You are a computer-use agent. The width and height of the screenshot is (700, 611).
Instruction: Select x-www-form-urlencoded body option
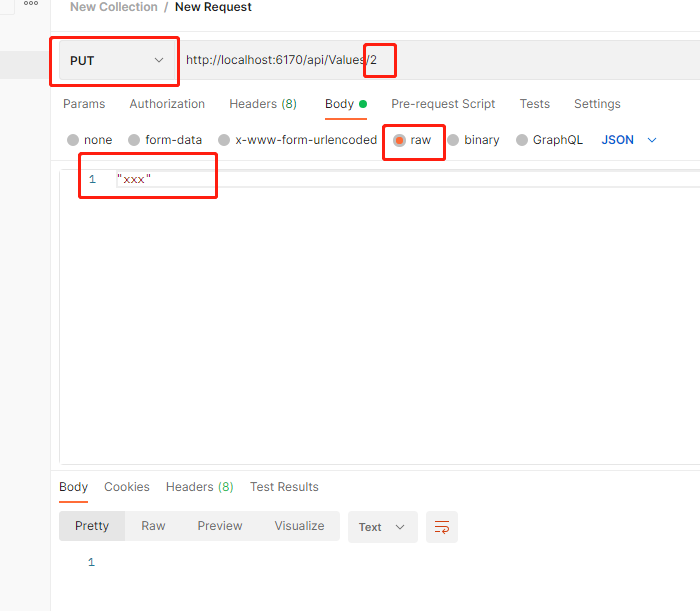click(x=297, y=140)
